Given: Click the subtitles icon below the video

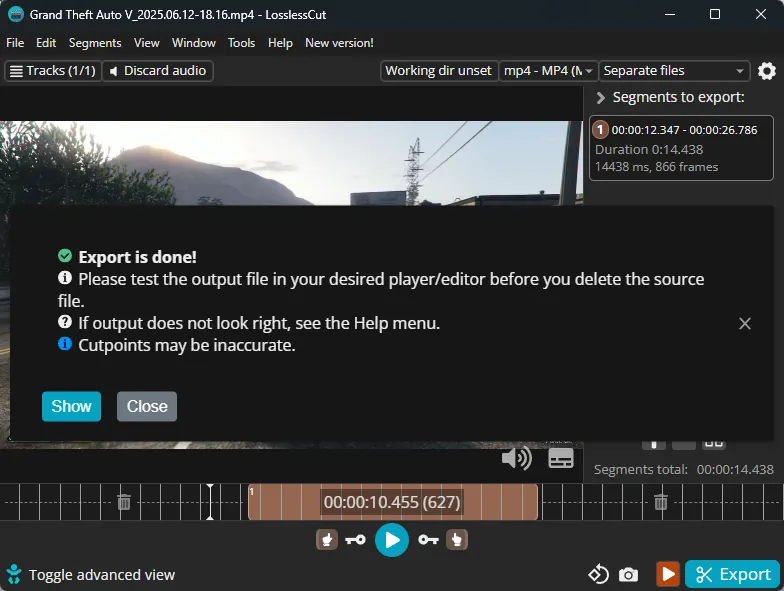Looking at the screenshot, I should (x=561, y=458).
